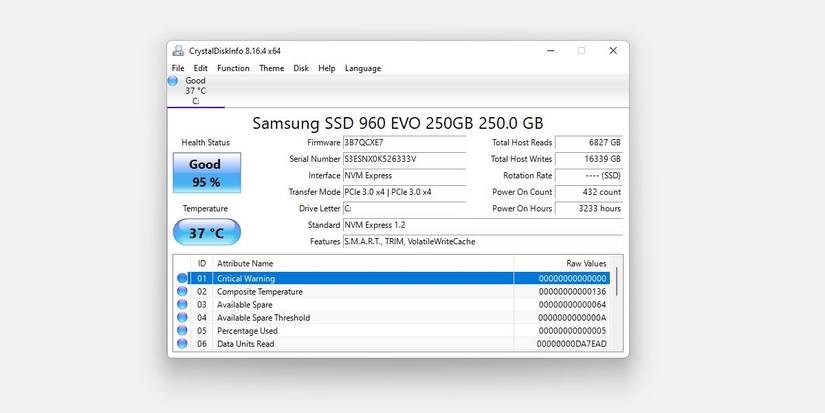The image size is (825, 413).
Task: Click raw value 00000000000005
Action: point(572,331)
